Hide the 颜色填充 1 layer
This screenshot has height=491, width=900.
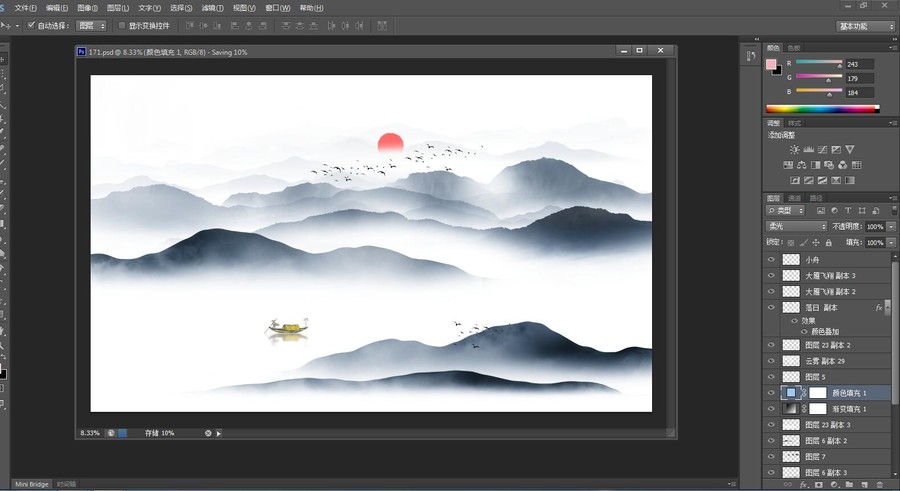(x=771, y=393)
